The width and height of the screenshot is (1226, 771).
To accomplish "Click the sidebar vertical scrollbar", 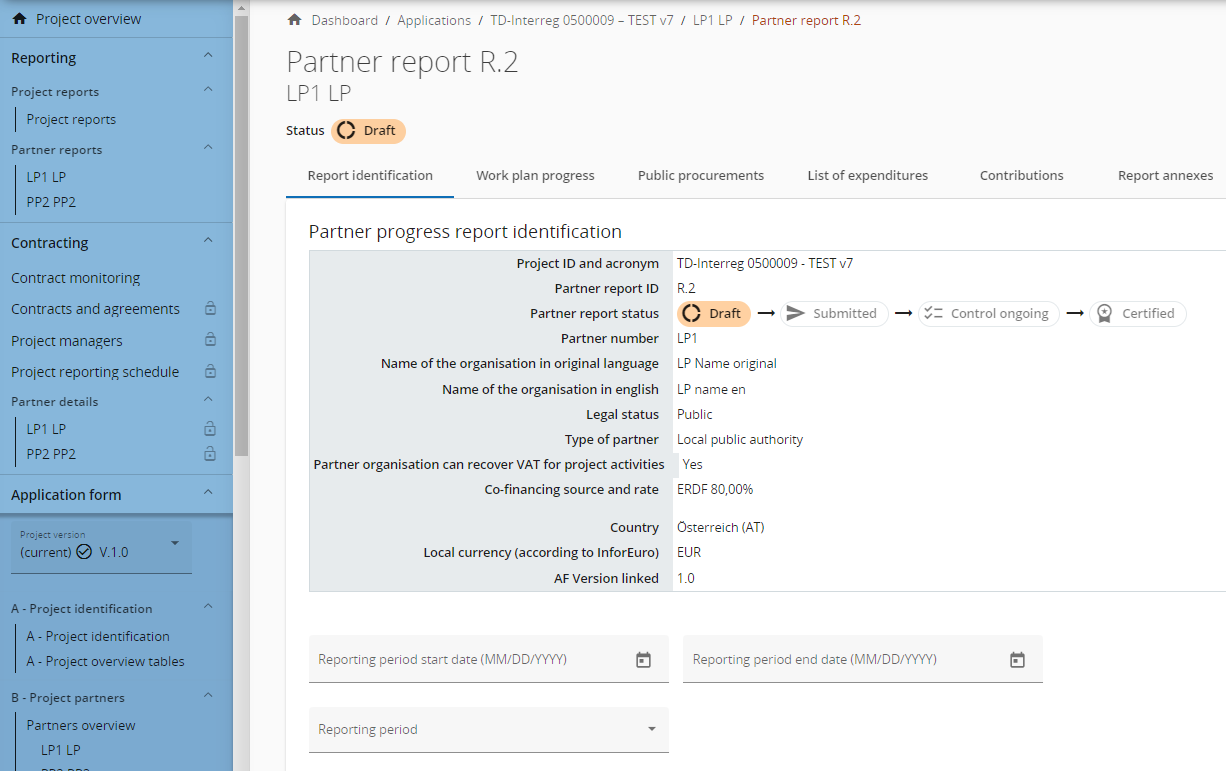I will click(241, 230).
